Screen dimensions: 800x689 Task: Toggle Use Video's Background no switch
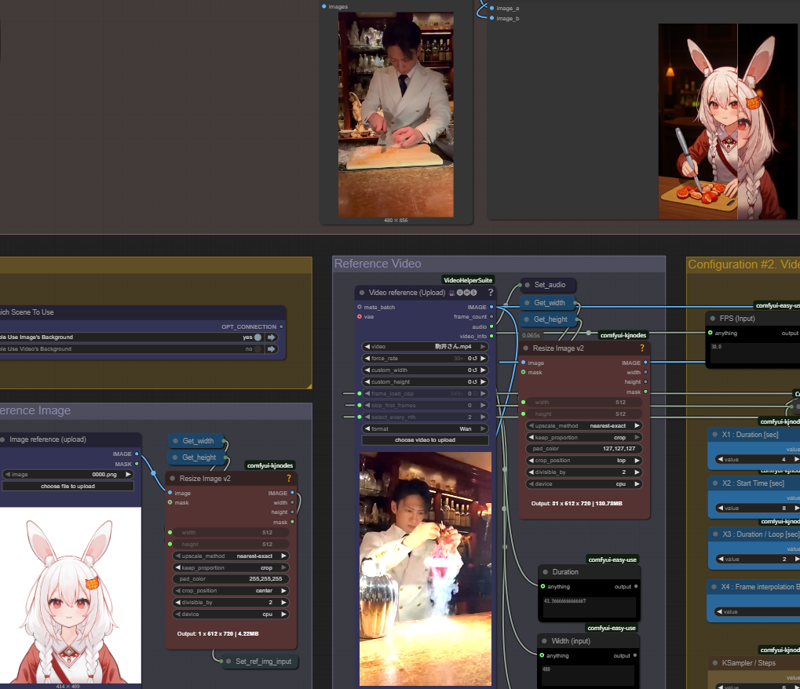click(258, 349)
